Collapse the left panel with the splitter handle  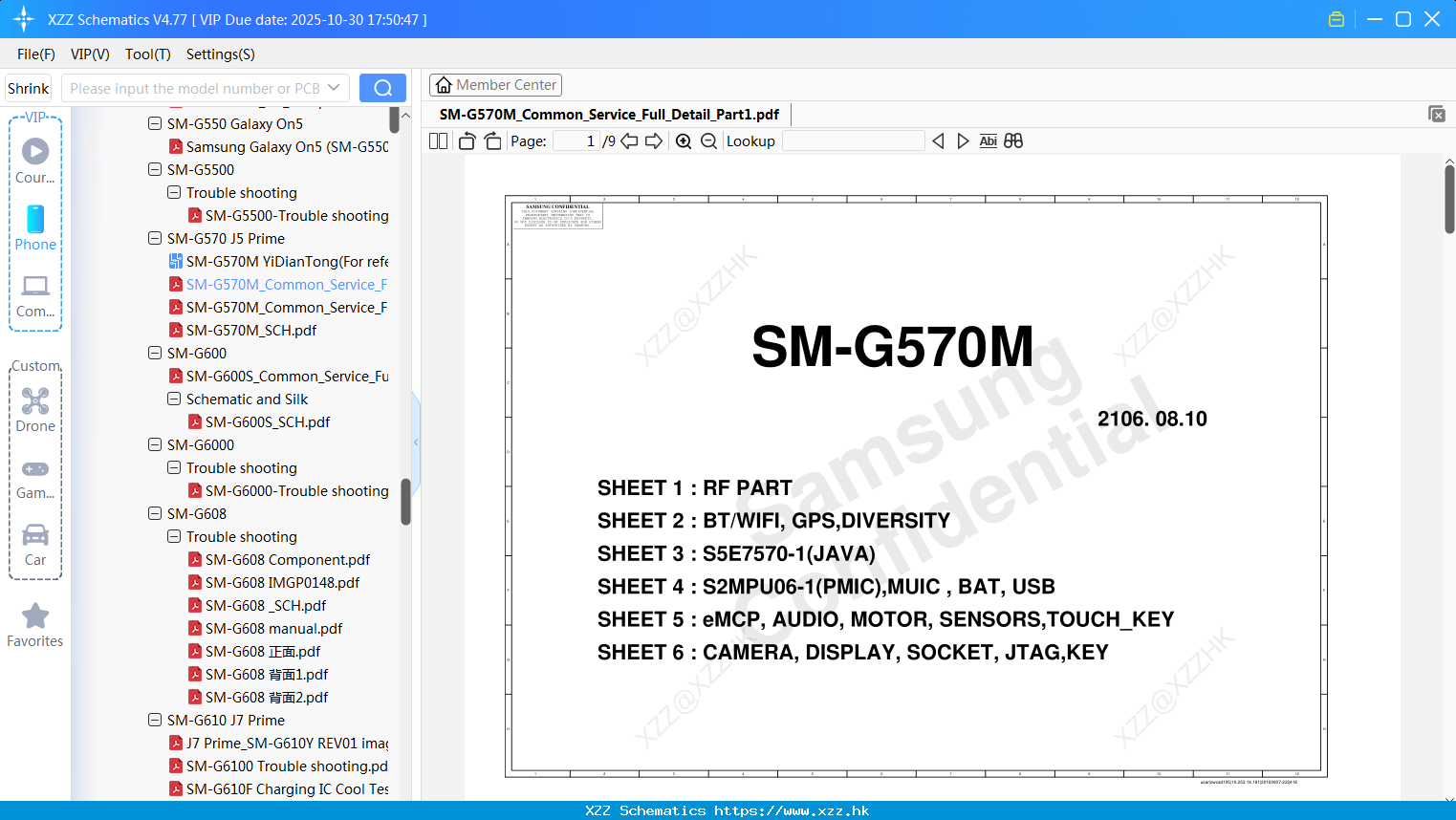416,442
